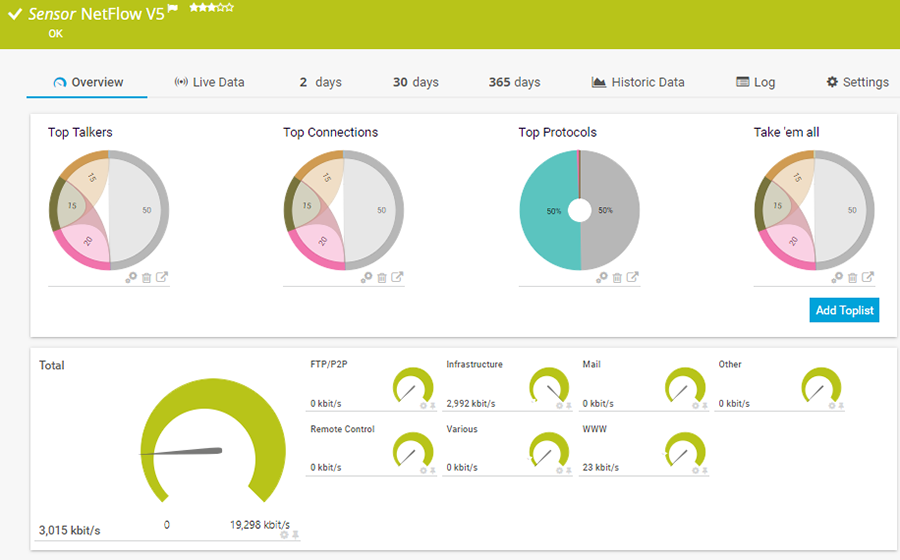Click the OK status checkmark in header
The height and width of the screenshot is (560, 900).
(x=15, y=14)
